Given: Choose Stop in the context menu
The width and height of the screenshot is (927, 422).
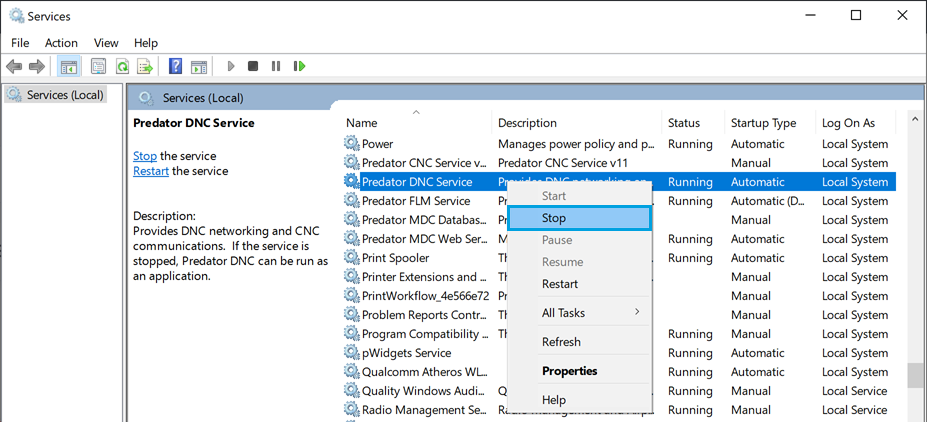Looking at the screenshot, I should (x=579, y=218).
